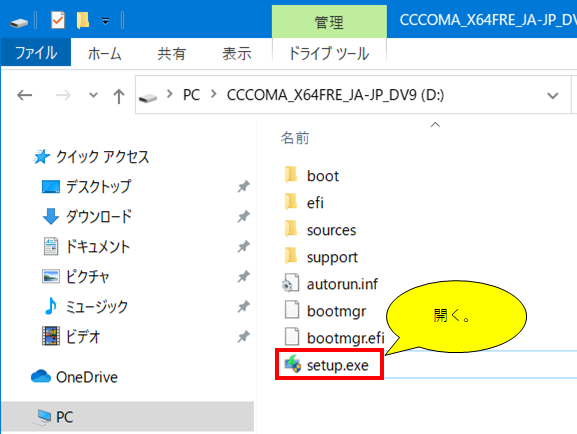This screenshot has height=434, width=577.
Task: Select OneDrive in navigation pane
Action: pos(87,377)
